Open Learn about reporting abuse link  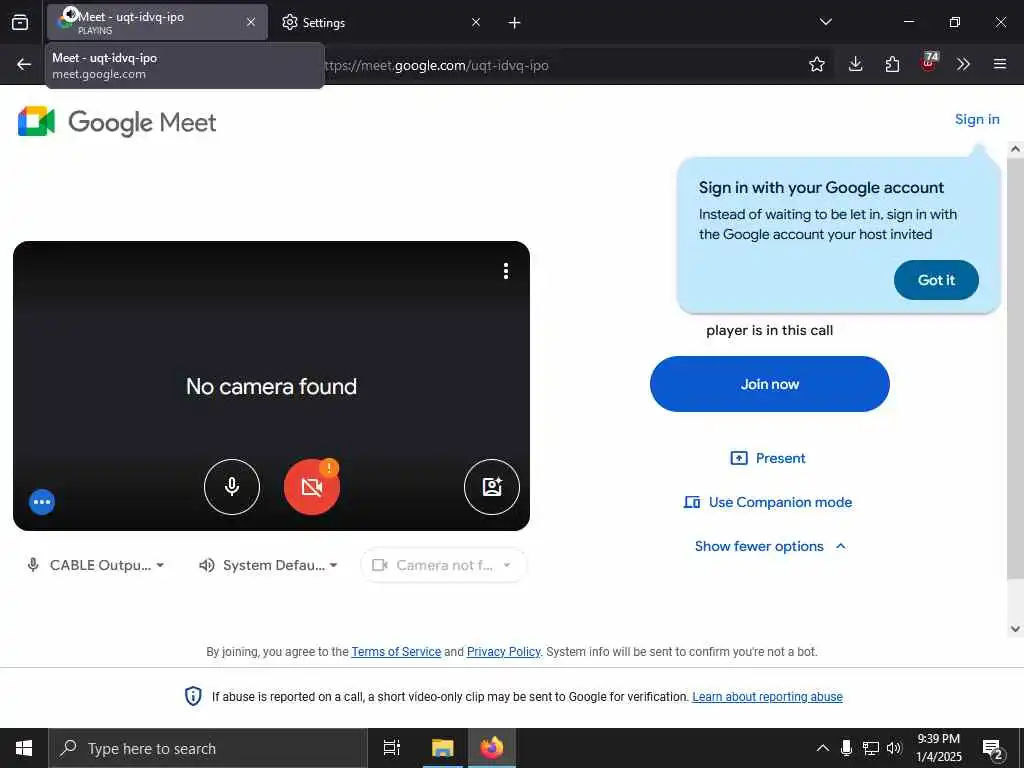pyautogui.click(x=767, y=697)
